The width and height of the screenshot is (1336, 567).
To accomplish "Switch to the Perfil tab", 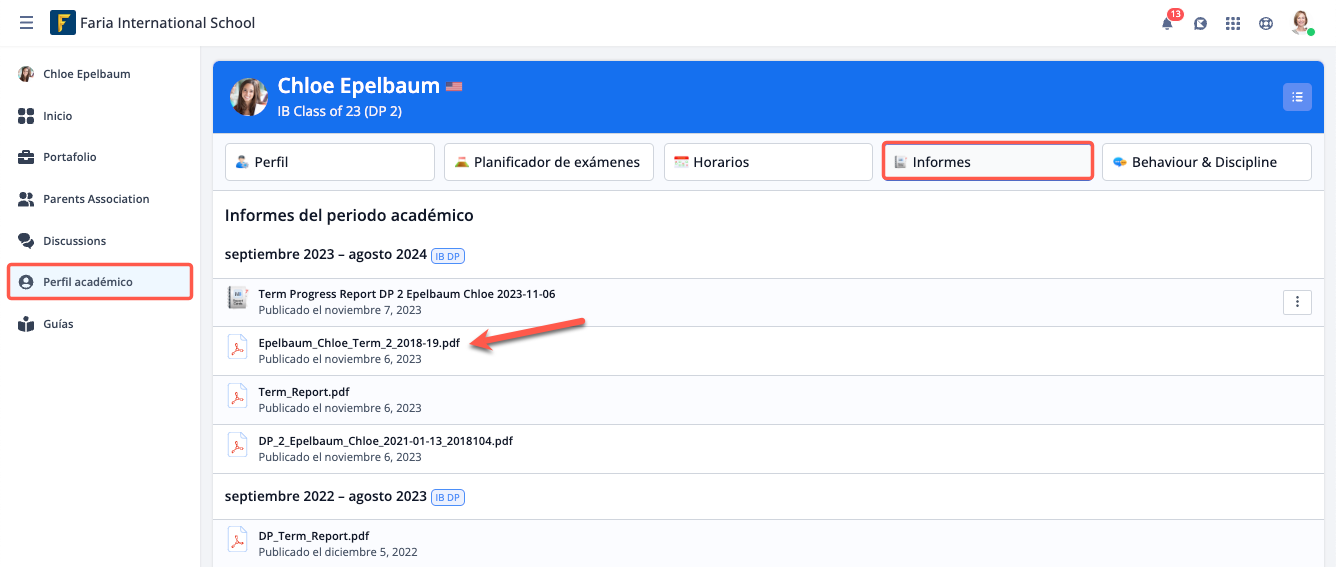I will point(329,162).
